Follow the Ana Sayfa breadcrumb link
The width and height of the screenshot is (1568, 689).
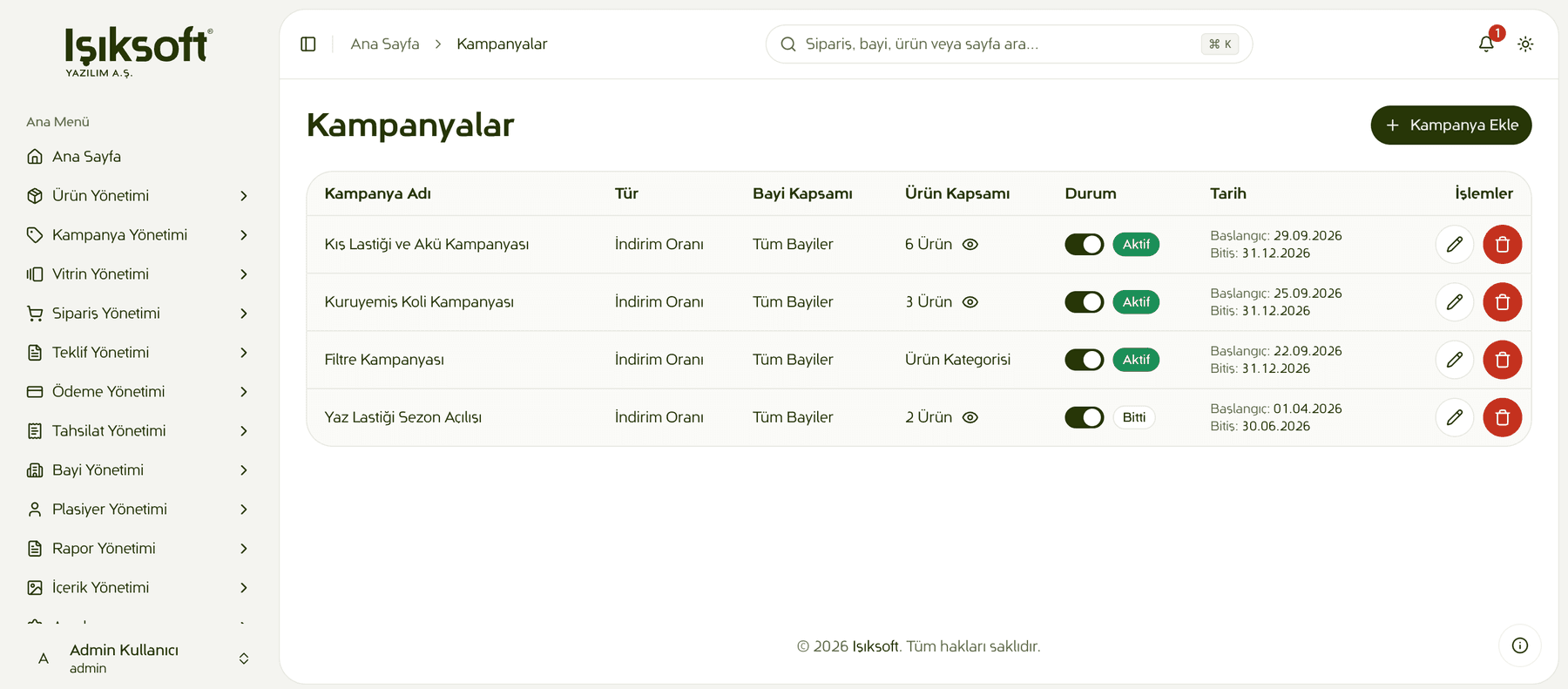[385, 44]
